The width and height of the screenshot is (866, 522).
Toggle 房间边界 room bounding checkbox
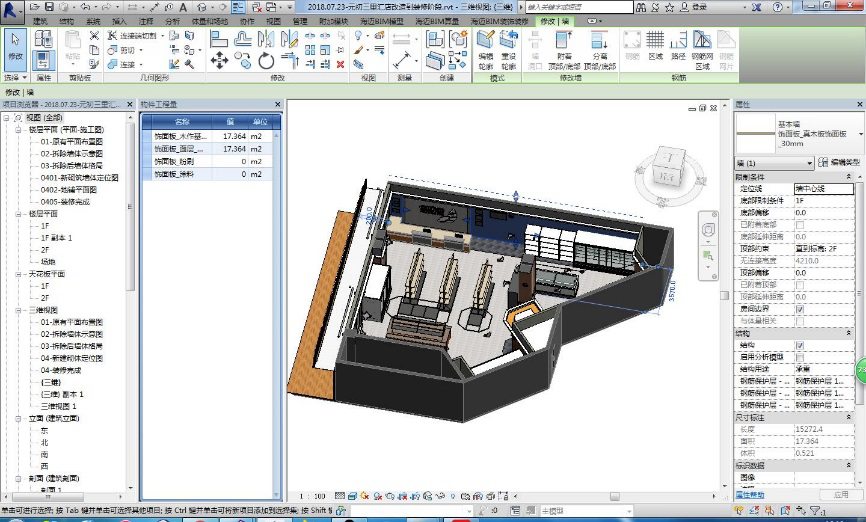[800, 309]
